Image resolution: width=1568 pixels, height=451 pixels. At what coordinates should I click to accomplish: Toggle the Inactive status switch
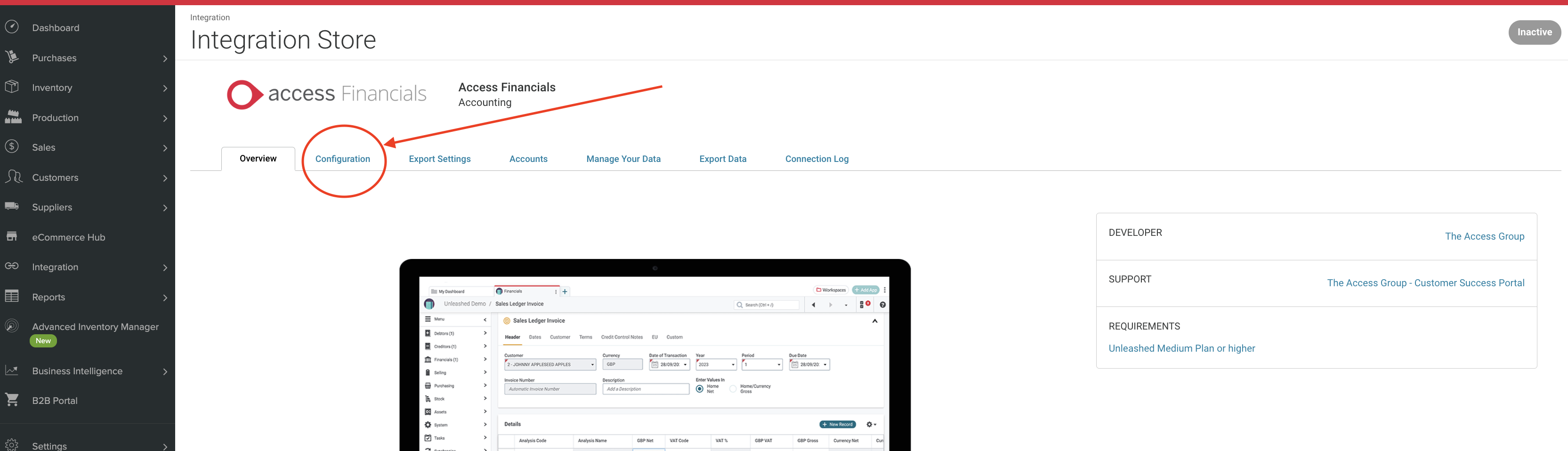tap(1535, 32)
